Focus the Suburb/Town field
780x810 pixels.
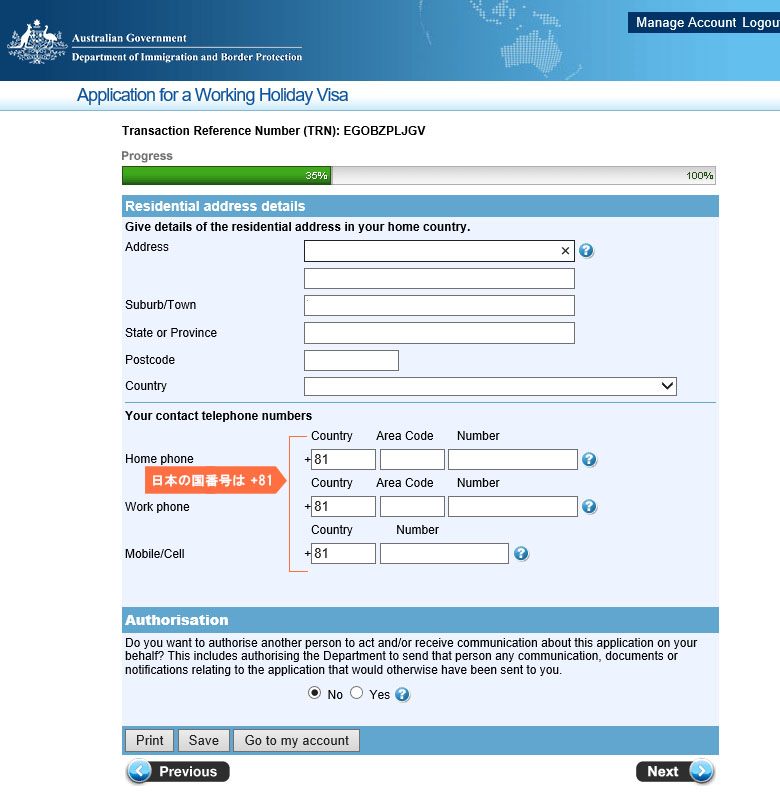point(439,305)
